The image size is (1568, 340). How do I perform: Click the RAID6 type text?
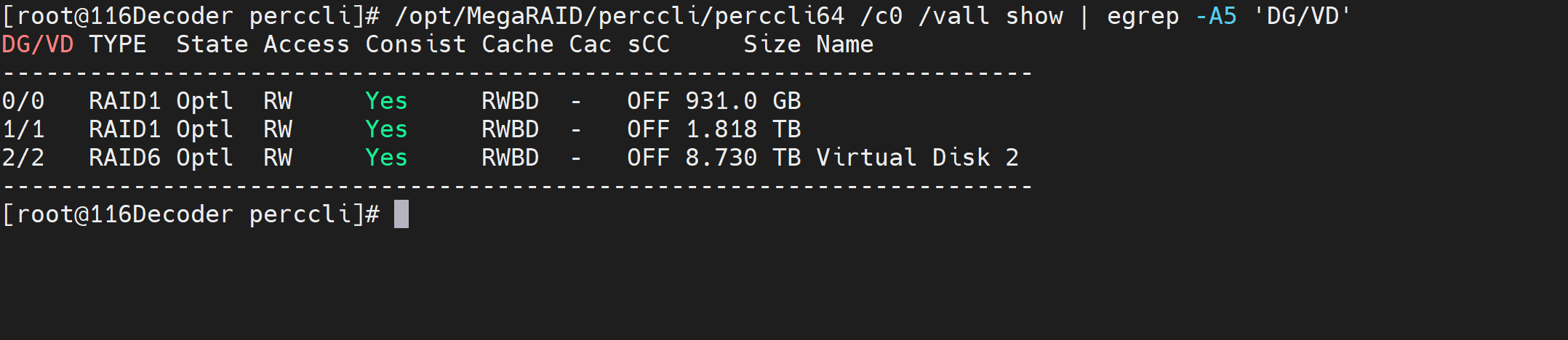pos(124,158)
